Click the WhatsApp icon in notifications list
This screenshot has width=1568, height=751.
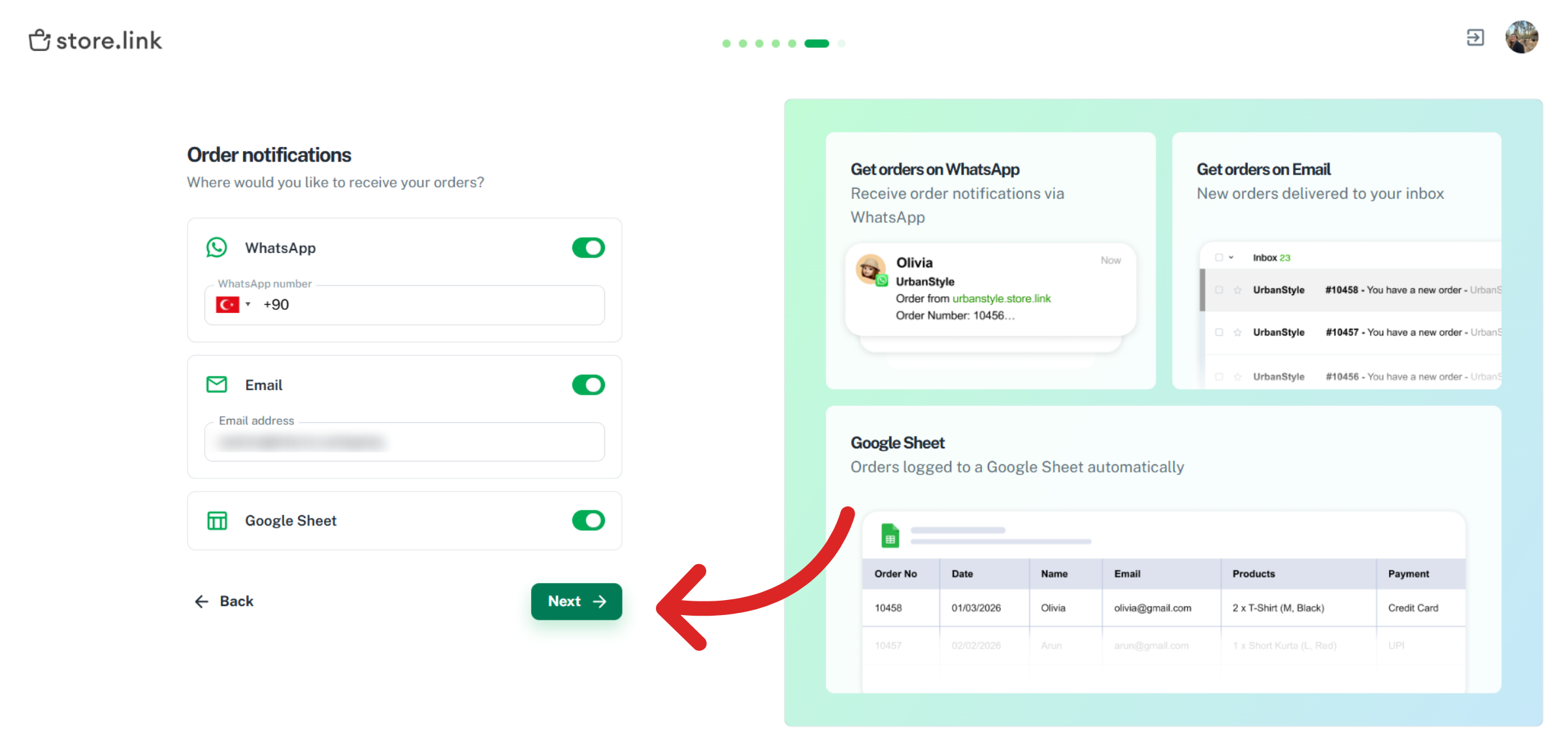(217, 248)
